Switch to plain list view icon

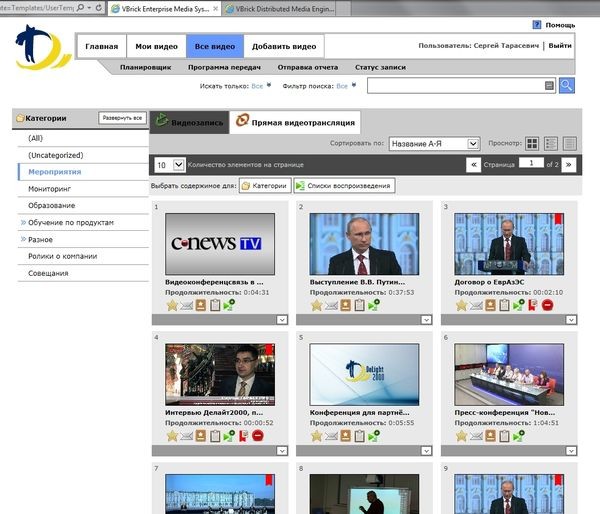pyautogui.click(x=569, y=144)
